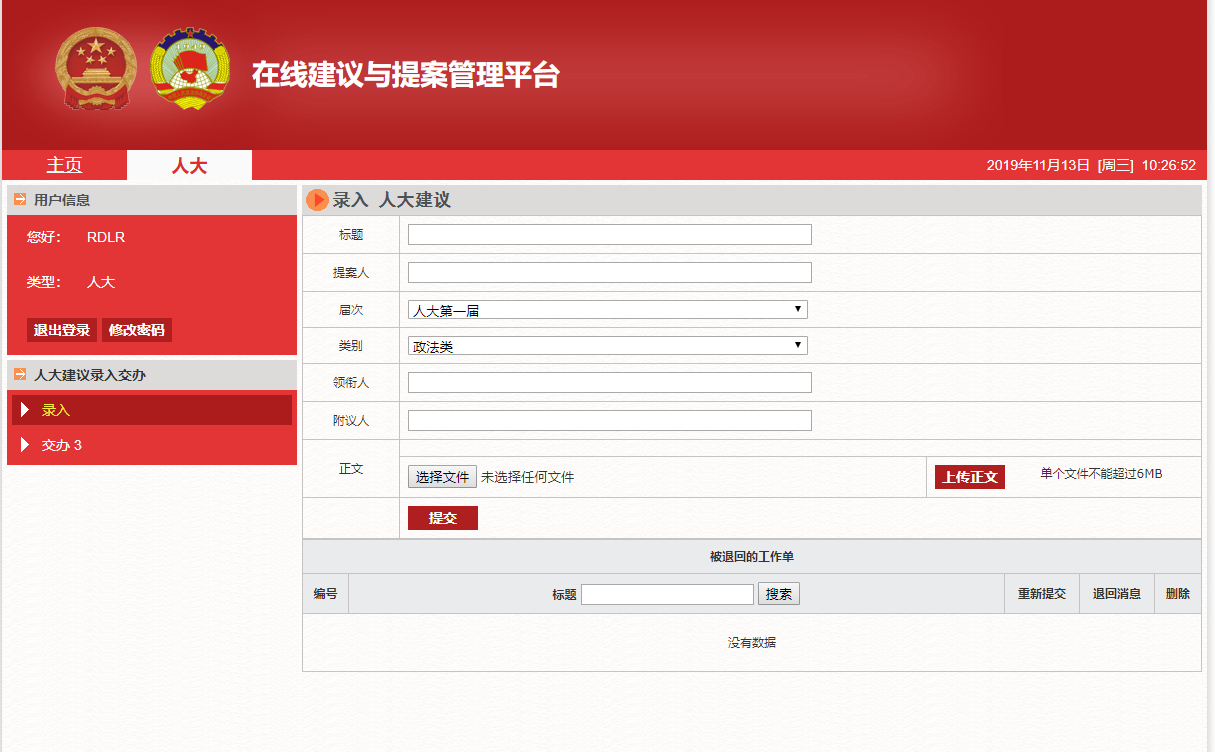Image resolution: width=1215 pixels, height=752 pixels.
Task: Focus the 标题 input field in form
Action: point(610,235)
